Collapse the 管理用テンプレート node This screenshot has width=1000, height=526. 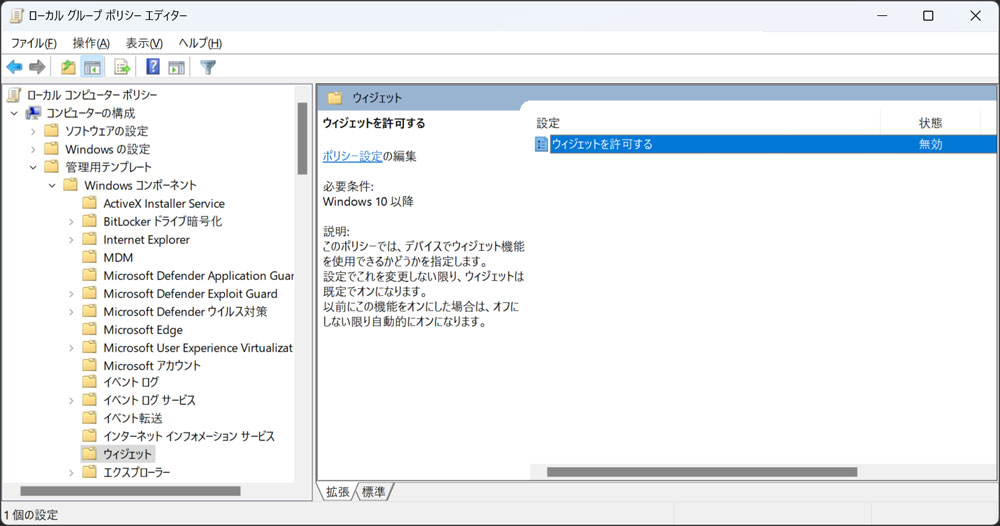(x=33, y=167)
